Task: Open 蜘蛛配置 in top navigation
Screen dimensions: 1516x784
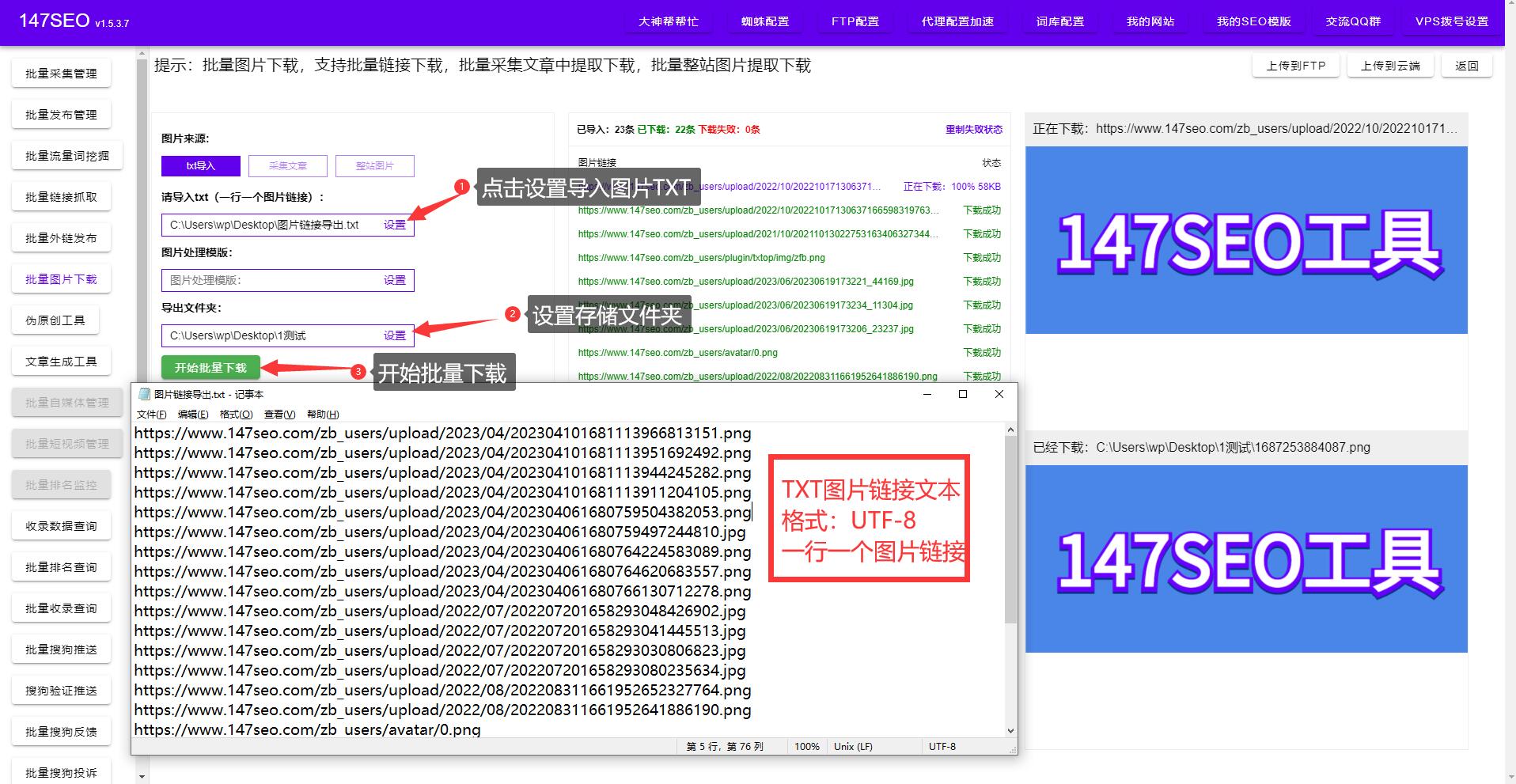Action: coord(765,22)
